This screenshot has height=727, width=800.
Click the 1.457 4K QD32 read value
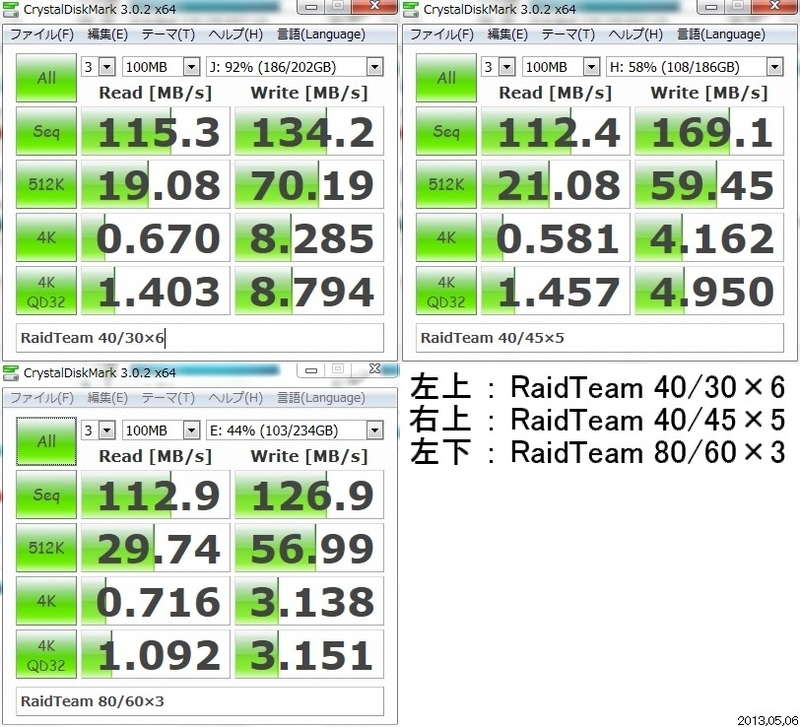click(x=556, y=290)
